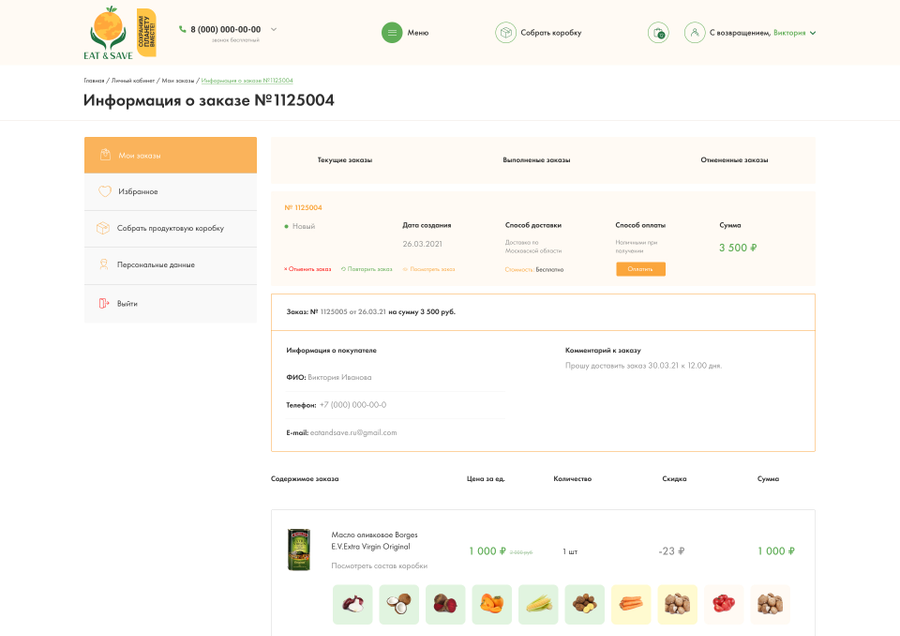Open the Масло оливковое Borges product title
The image size is (900, 636).
pos(374,541)
